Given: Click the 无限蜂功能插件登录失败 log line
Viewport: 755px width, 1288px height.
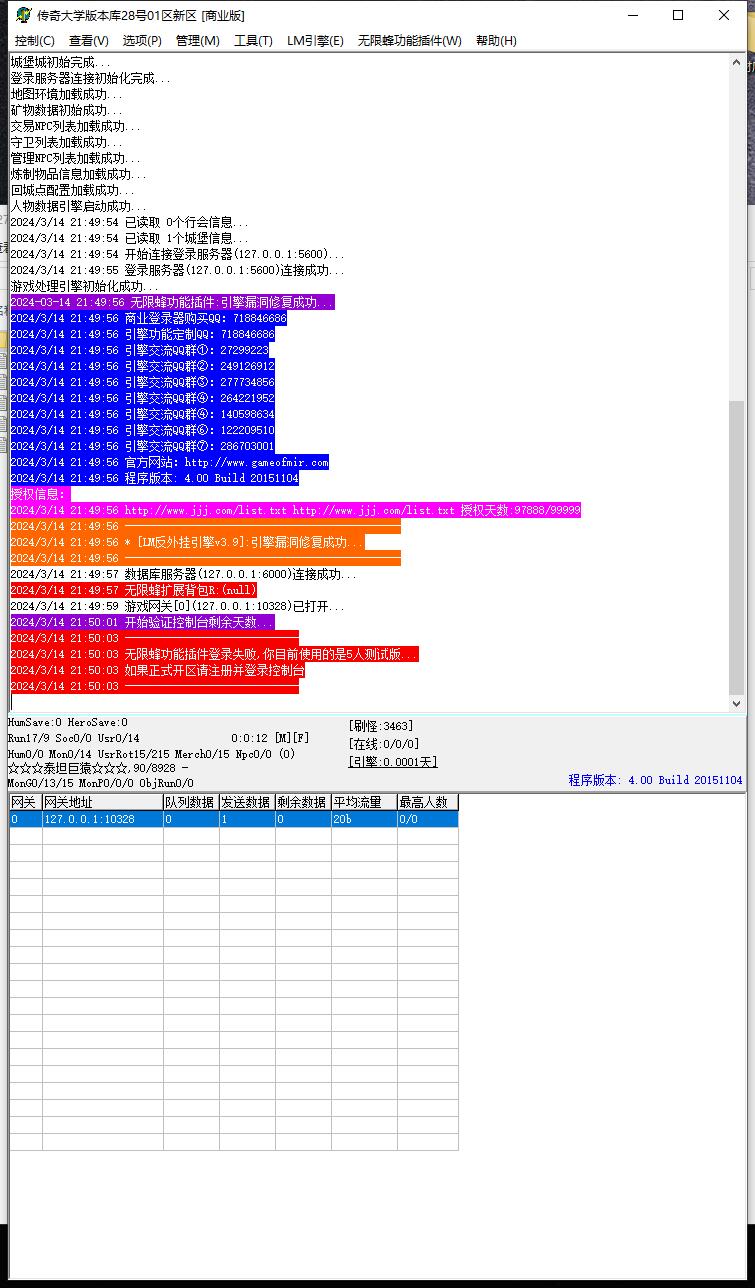Looking at the screenshot, I should (214, 654).
